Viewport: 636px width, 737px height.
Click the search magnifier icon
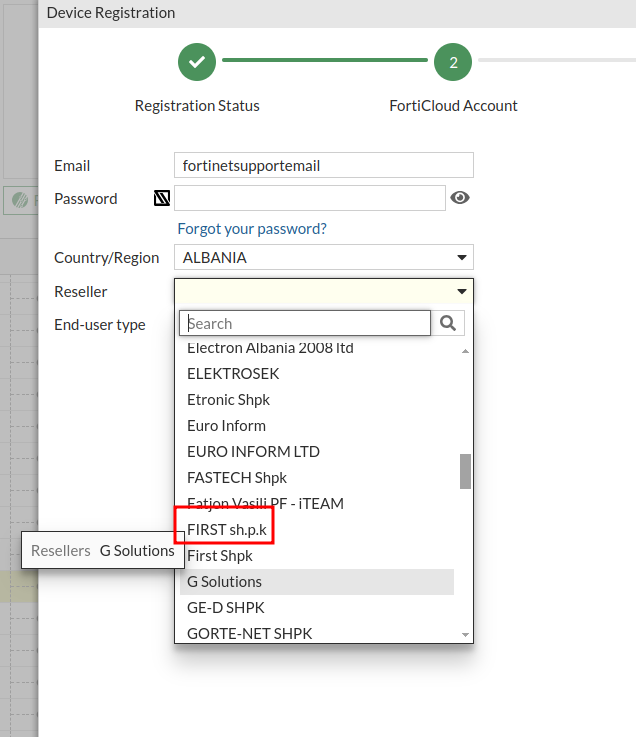[448, 323]
